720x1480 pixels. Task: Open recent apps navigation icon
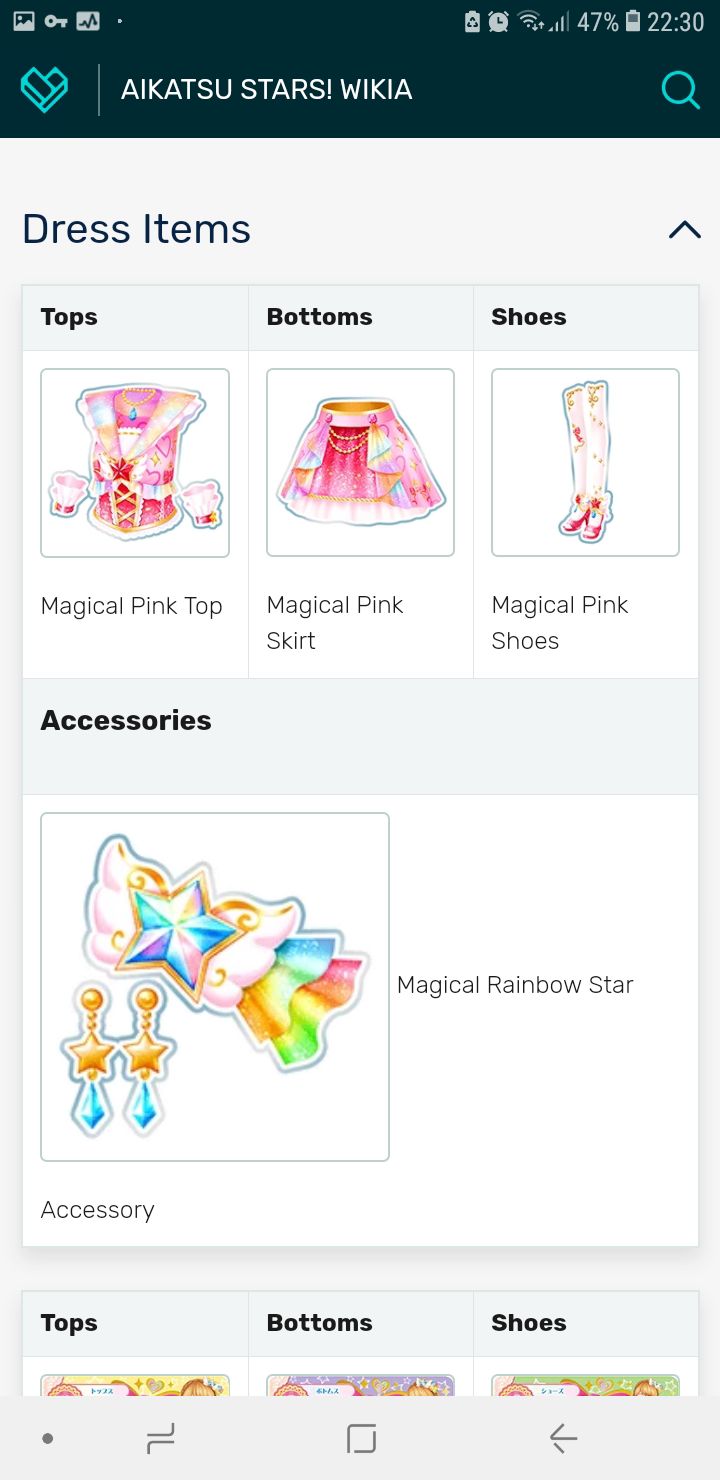160,1438
